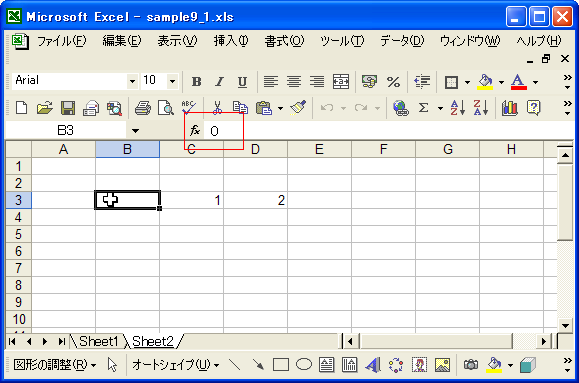This screenshot has height=383, width=579.
Task: Open the オートシェイプ(U) button
Action: click(175, 365)
